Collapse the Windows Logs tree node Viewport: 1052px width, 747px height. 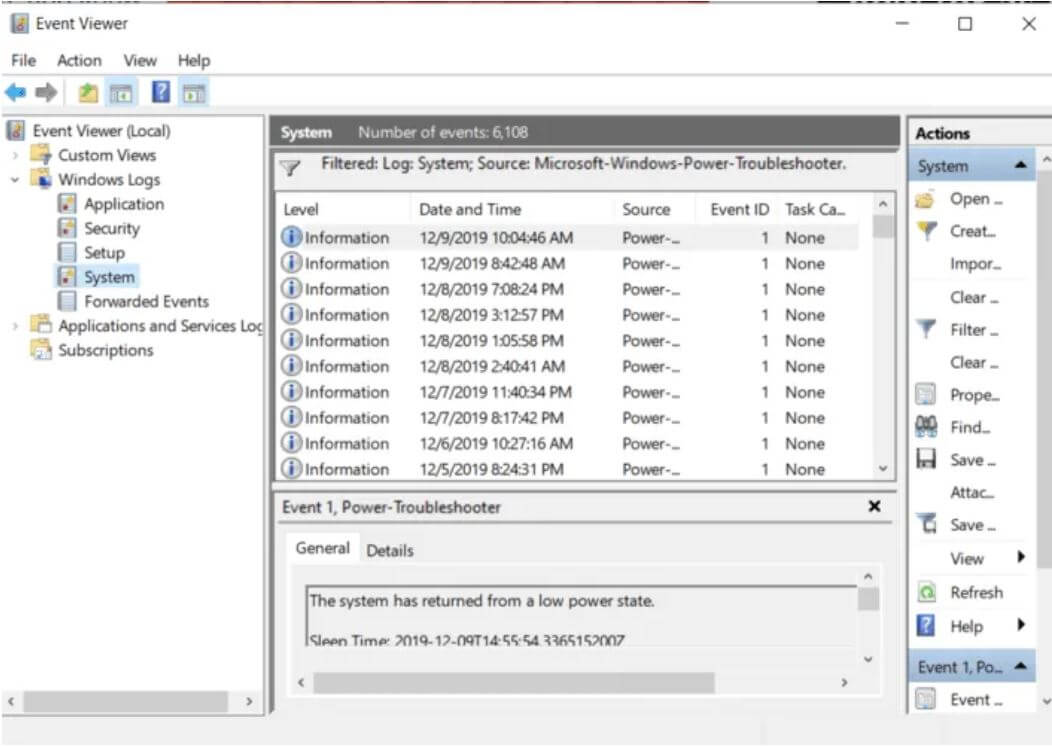click(x=15, y=180)
